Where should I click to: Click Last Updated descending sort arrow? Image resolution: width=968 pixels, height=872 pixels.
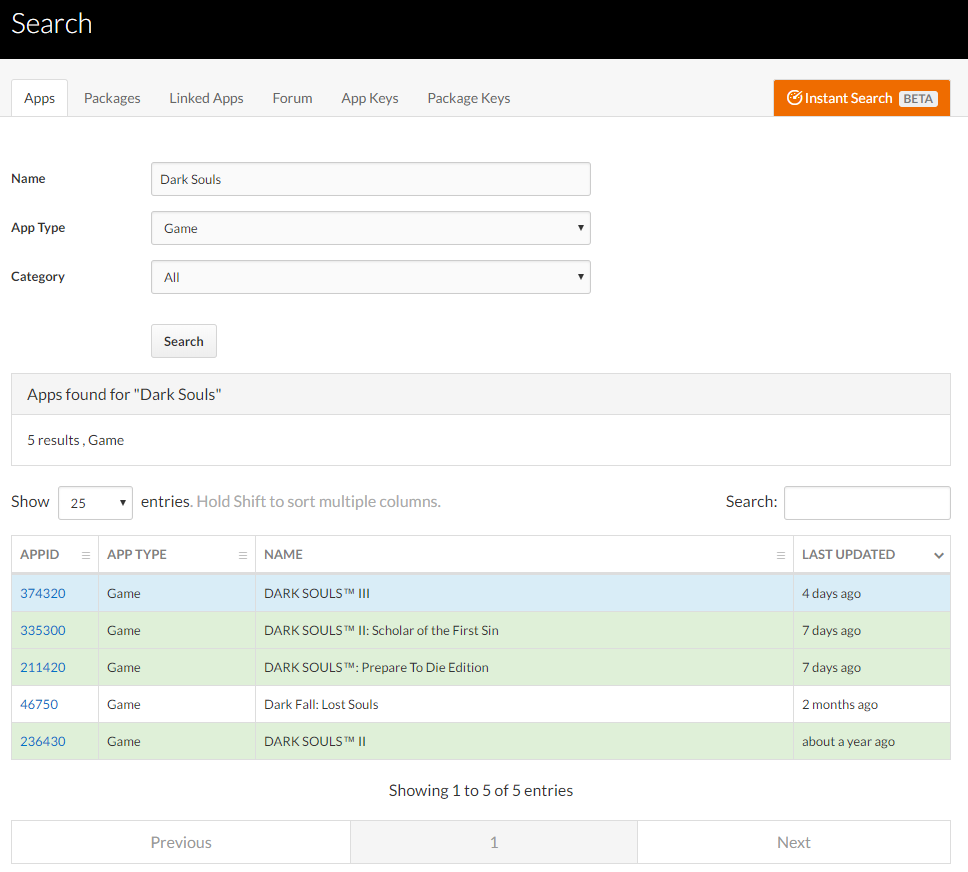pos(938,555)
